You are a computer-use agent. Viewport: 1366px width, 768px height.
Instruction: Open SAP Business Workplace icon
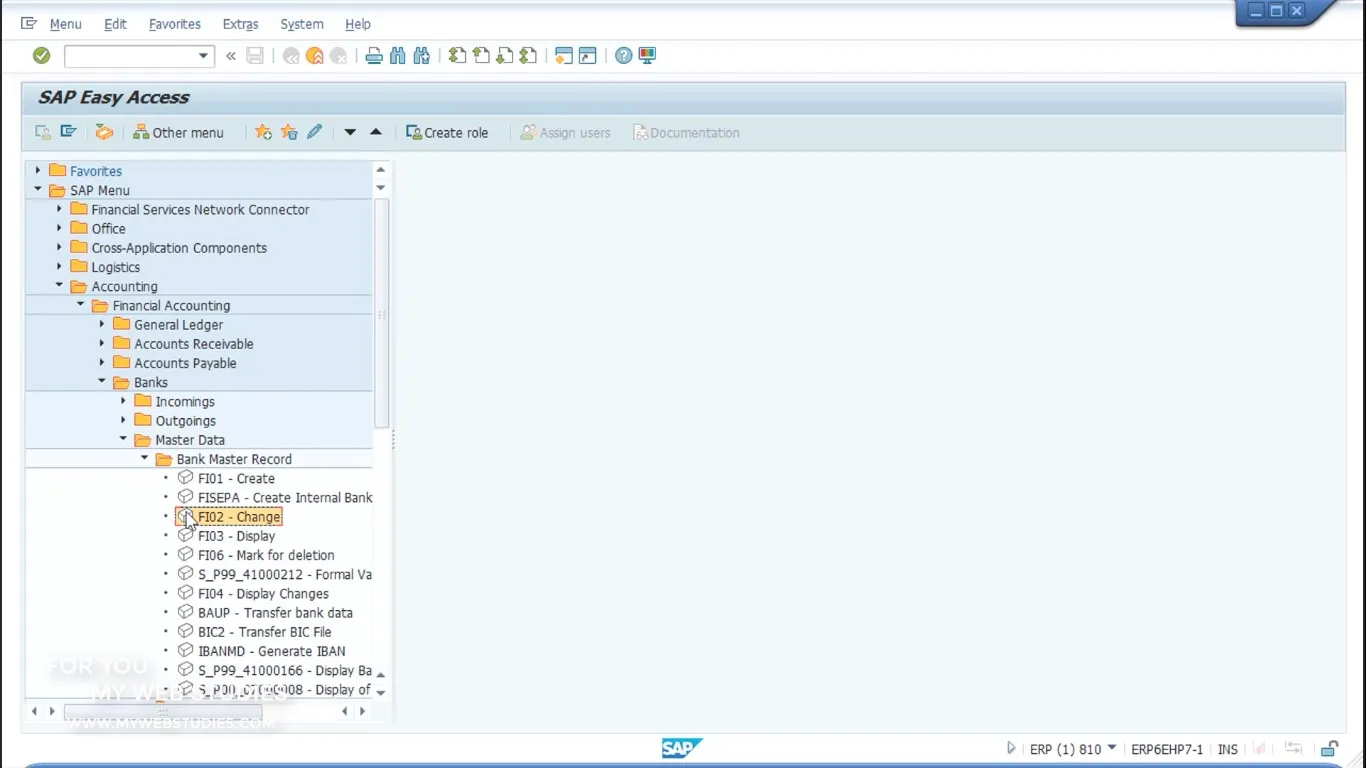click(x=104, y=132)
